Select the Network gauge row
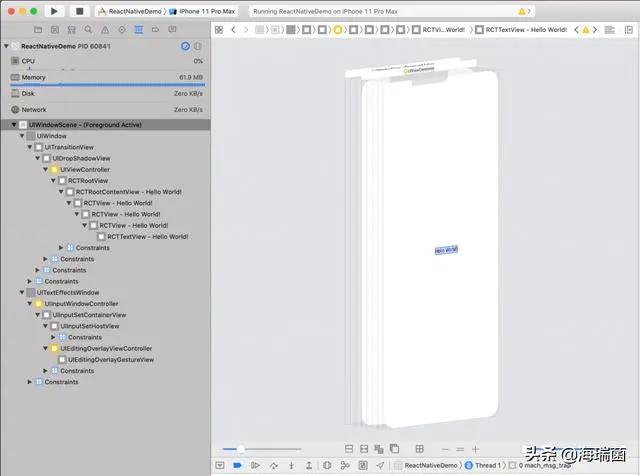Image resolution: width=640 pixels, height=476 pixels. click(x=107, y=109)
